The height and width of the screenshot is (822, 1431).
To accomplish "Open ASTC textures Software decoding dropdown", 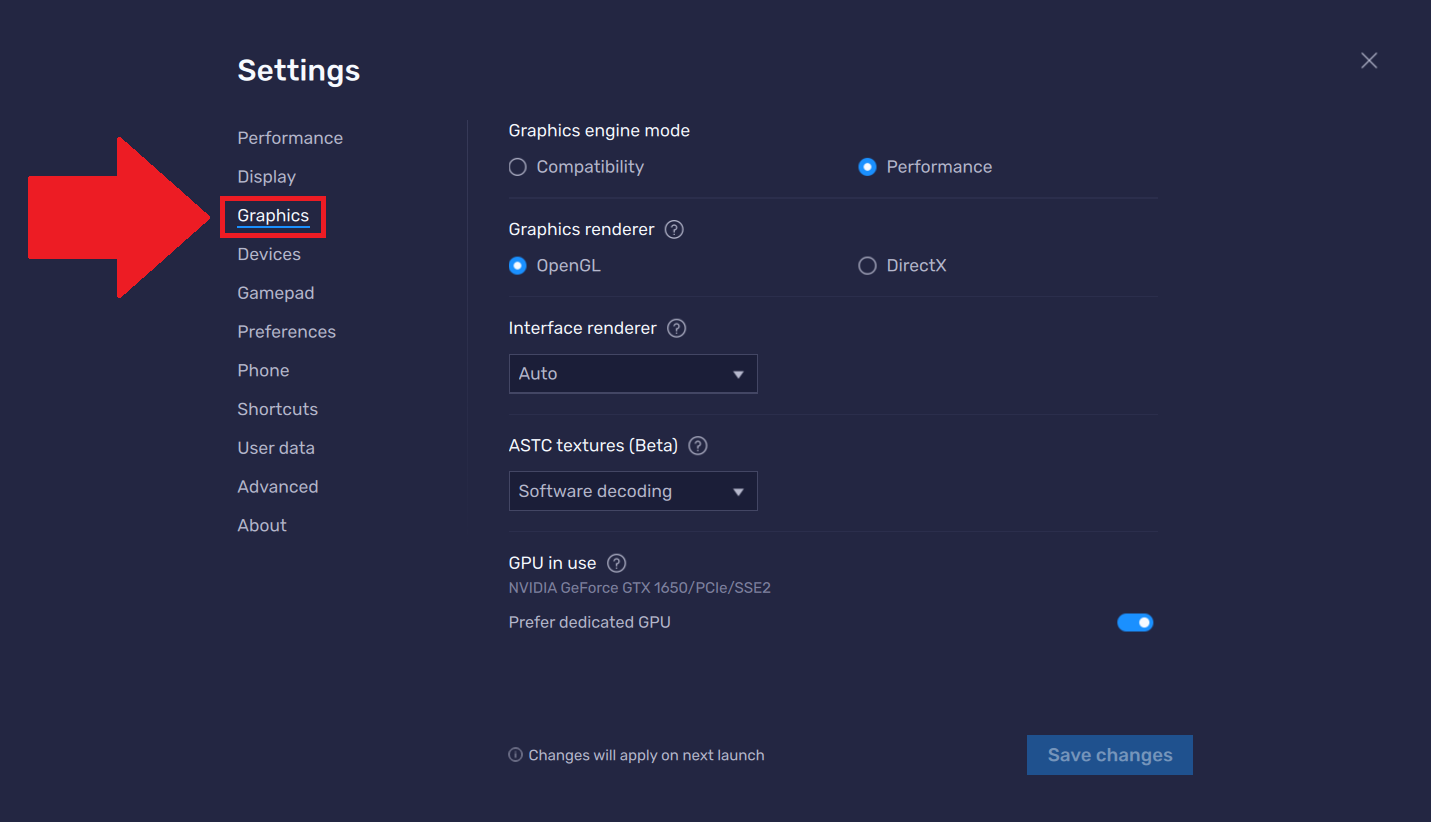I will tap(633, 491).
